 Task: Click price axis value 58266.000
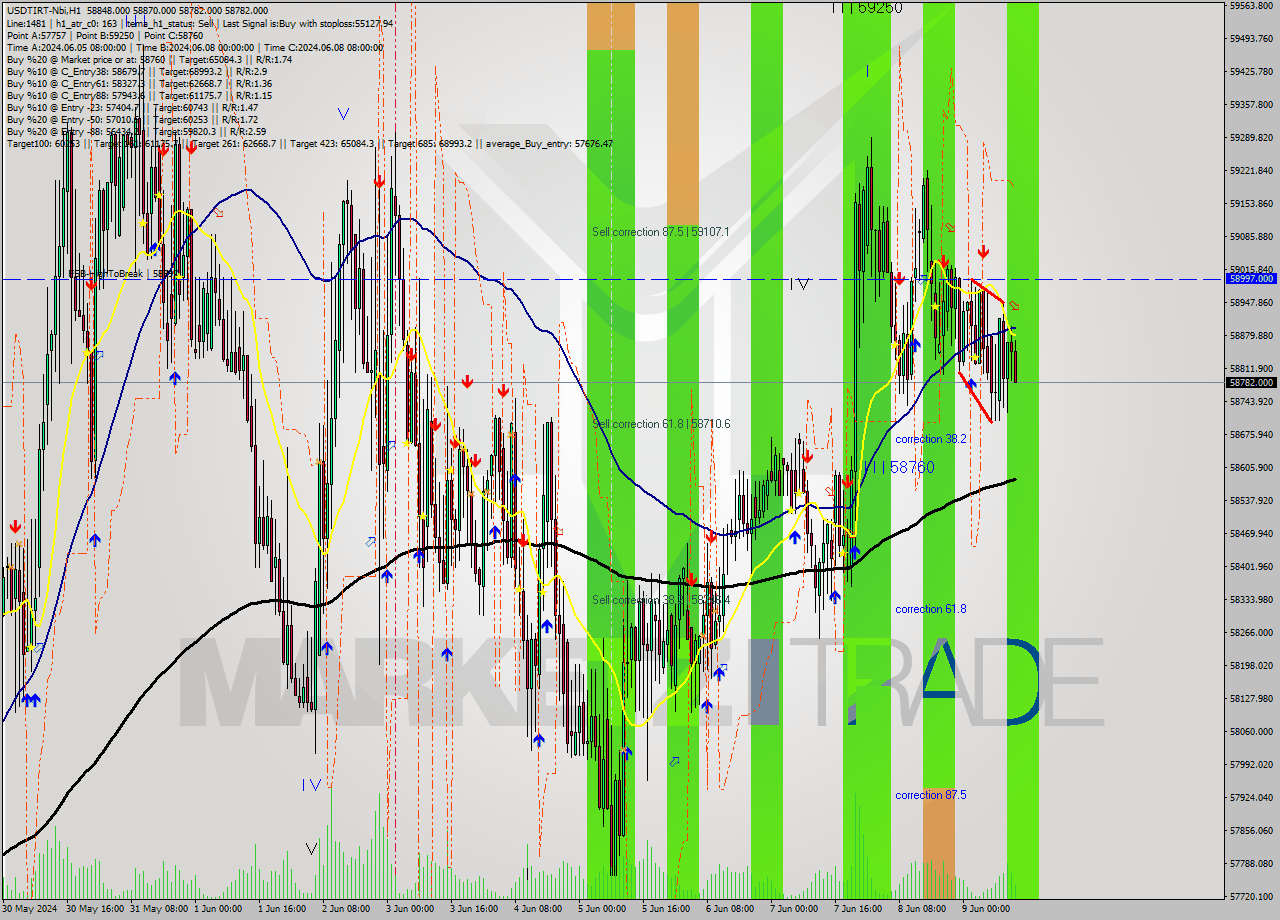[1251, 632]
